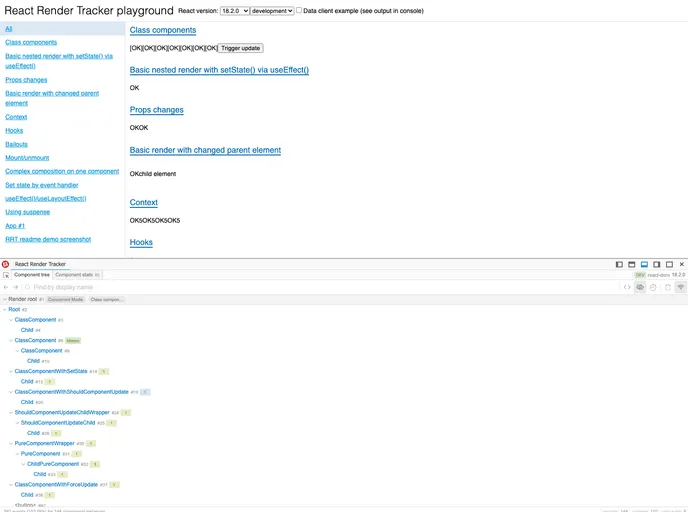Open Hooks in the sidebar
This screenshot has height=512, width=688.
click(x=14, y=130)
